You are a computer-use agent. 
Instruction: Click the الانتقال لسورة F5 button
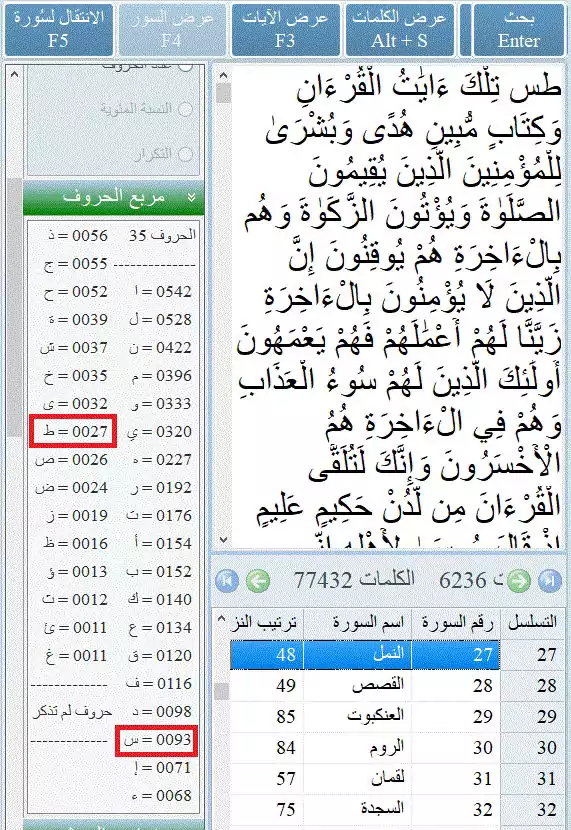point(58,30)
